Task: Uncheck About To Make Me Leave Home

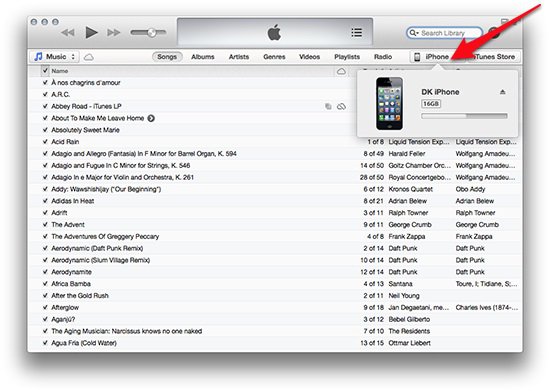Action: [x=45, y=118]
